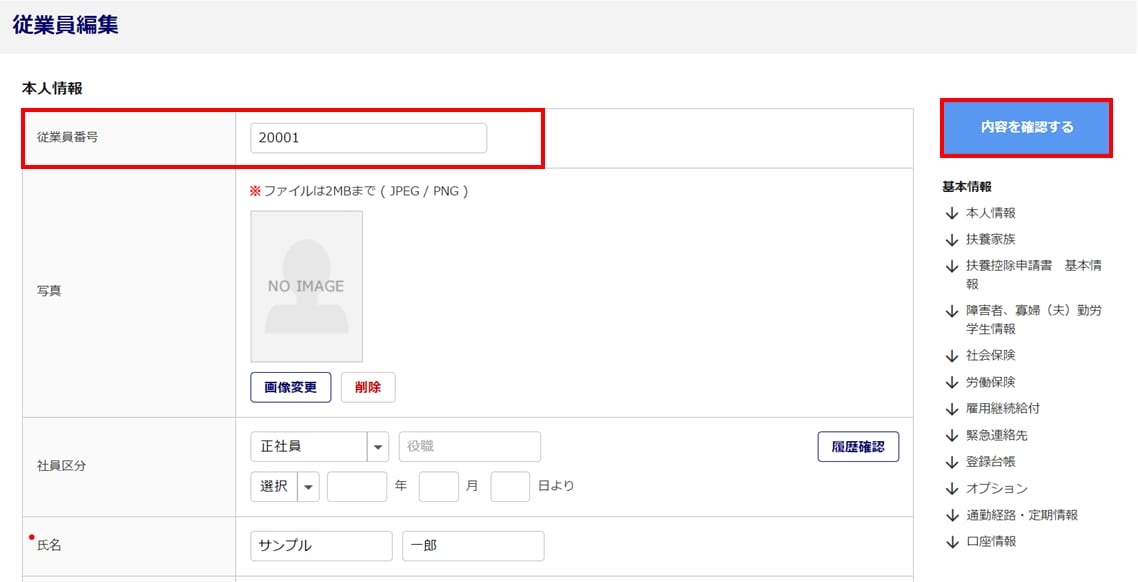
Task: Click the 役職 text field
Action: pos(469,447)
